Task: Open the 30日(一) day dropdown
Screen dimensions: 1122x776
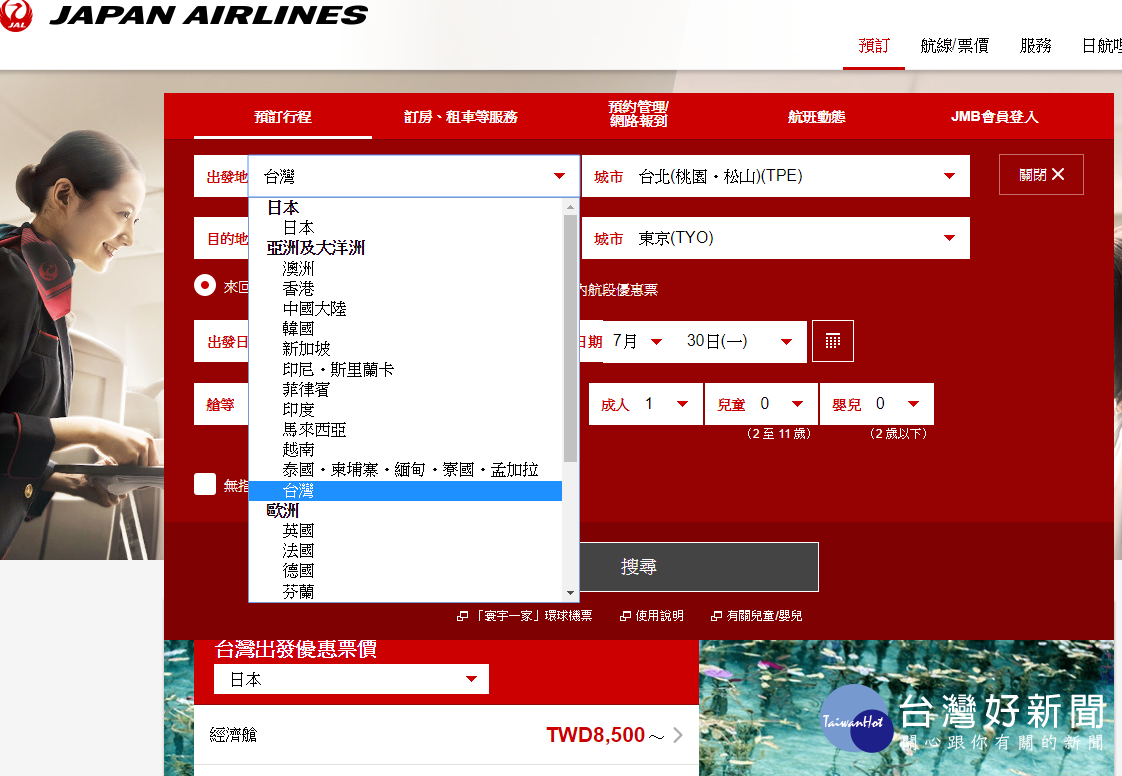Action: pos(740,341)
